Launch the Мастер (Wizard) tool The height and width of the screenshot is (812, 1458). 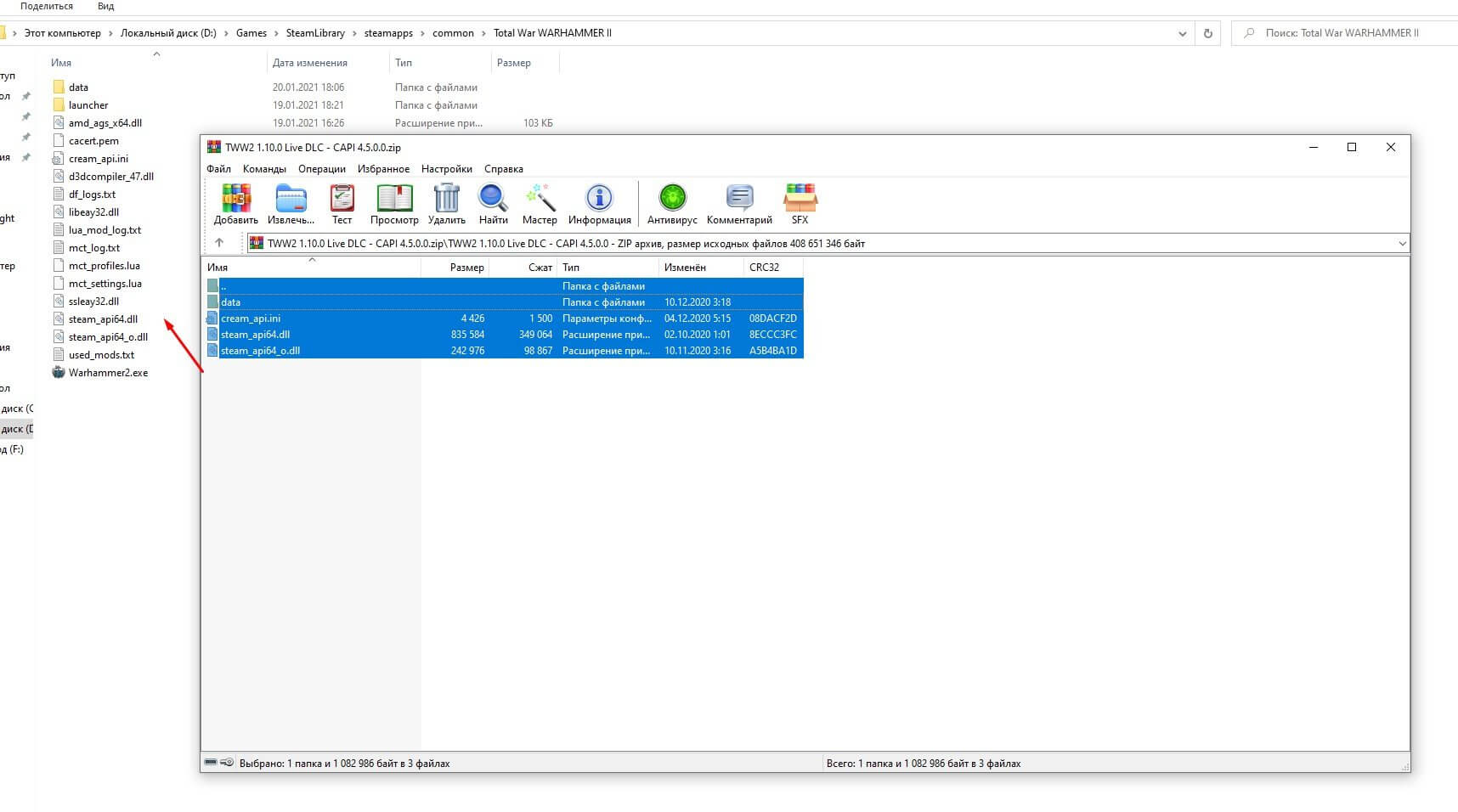540,204
